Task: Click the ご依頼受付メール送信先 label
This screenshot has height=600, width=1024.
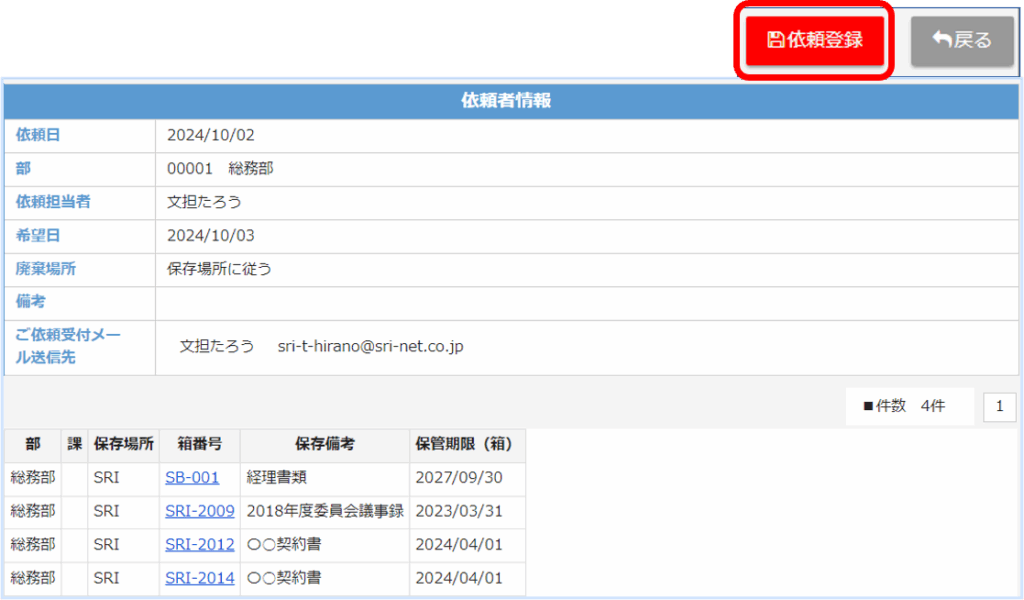Action: pos(68,346)
